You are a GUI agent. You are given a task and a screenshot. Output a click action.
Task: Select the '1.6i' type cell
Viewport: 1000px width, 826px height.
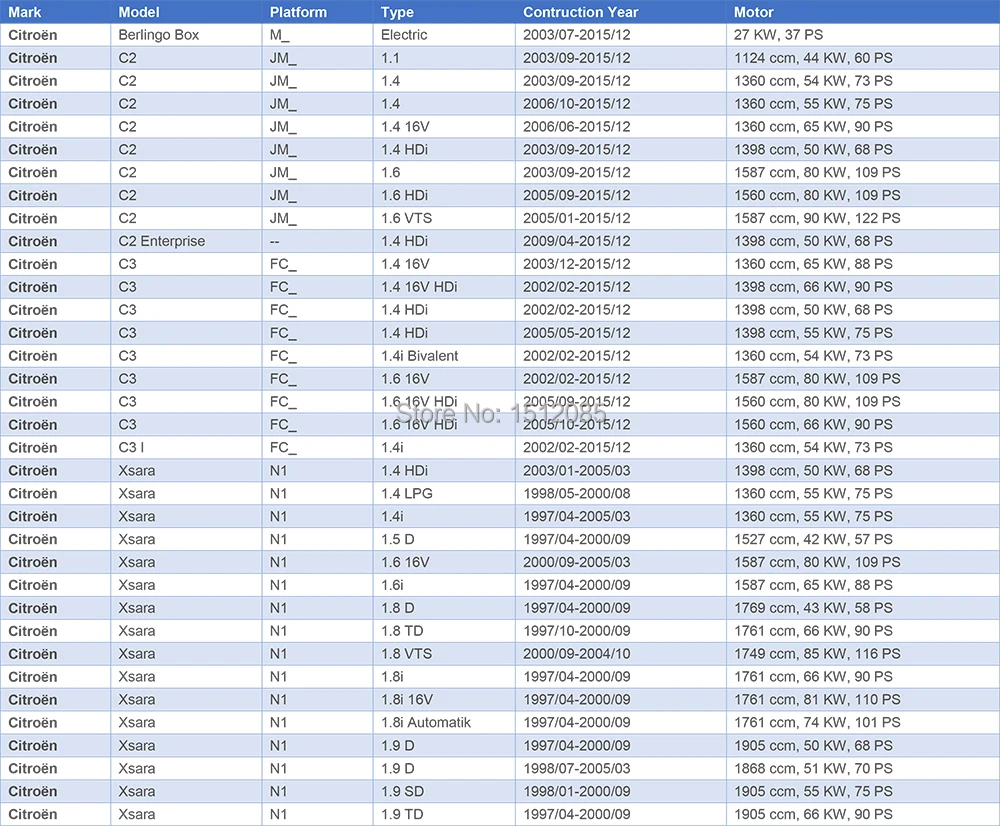pyautogui.click(x=444, y=586)
